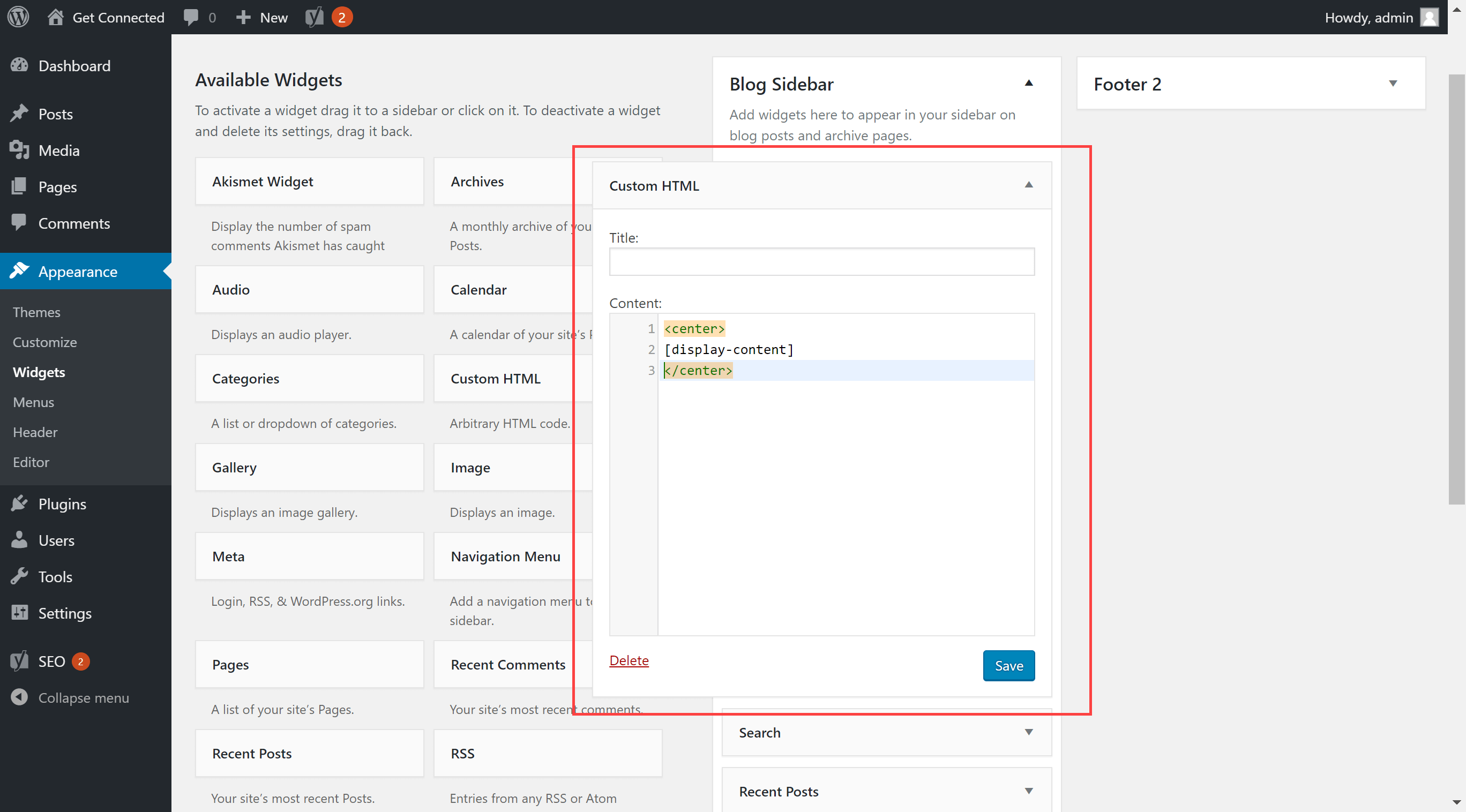The height and width of the screenshot is (812, 1466).
Task: Click the Dashboard gauge icon
Action: [x=19, y=65]
